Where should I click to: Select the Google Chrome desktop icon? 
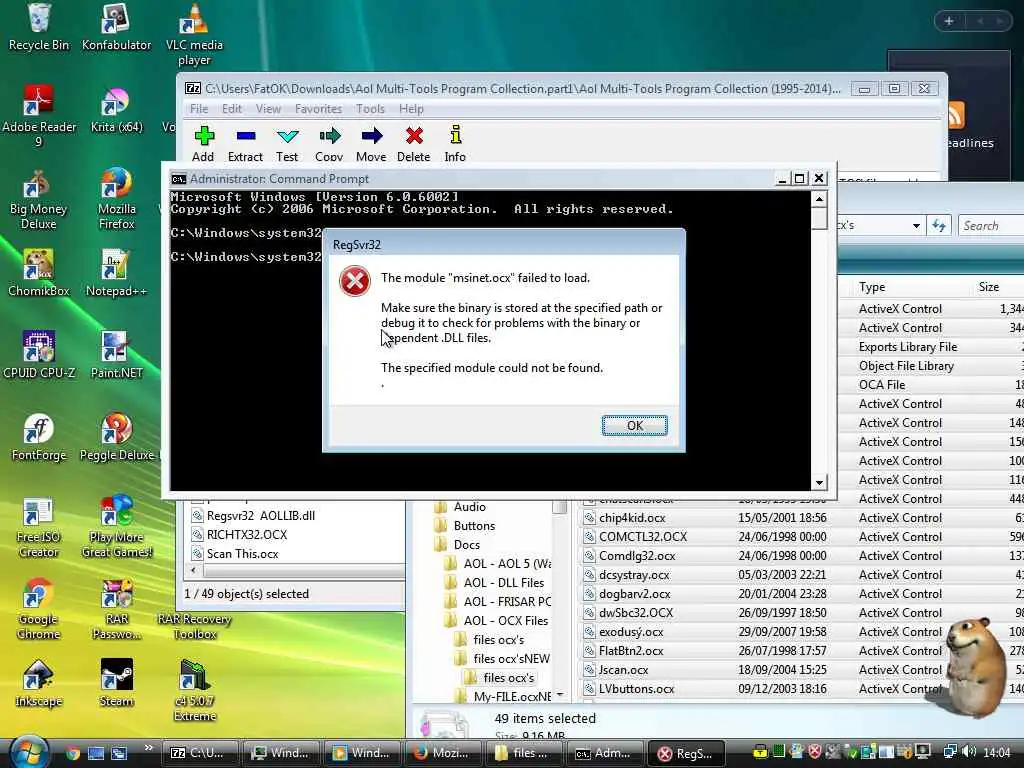pos(39,609)
